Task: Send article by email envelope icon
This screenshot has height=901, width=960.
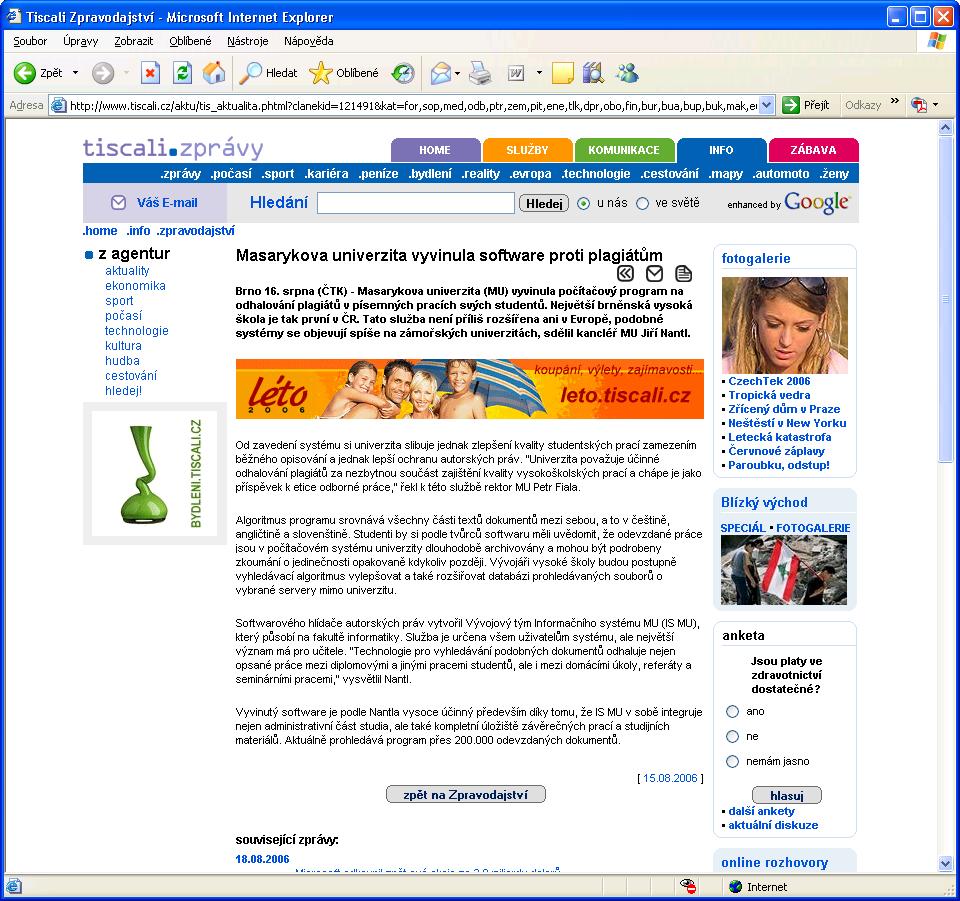Action: coord(654,273)
